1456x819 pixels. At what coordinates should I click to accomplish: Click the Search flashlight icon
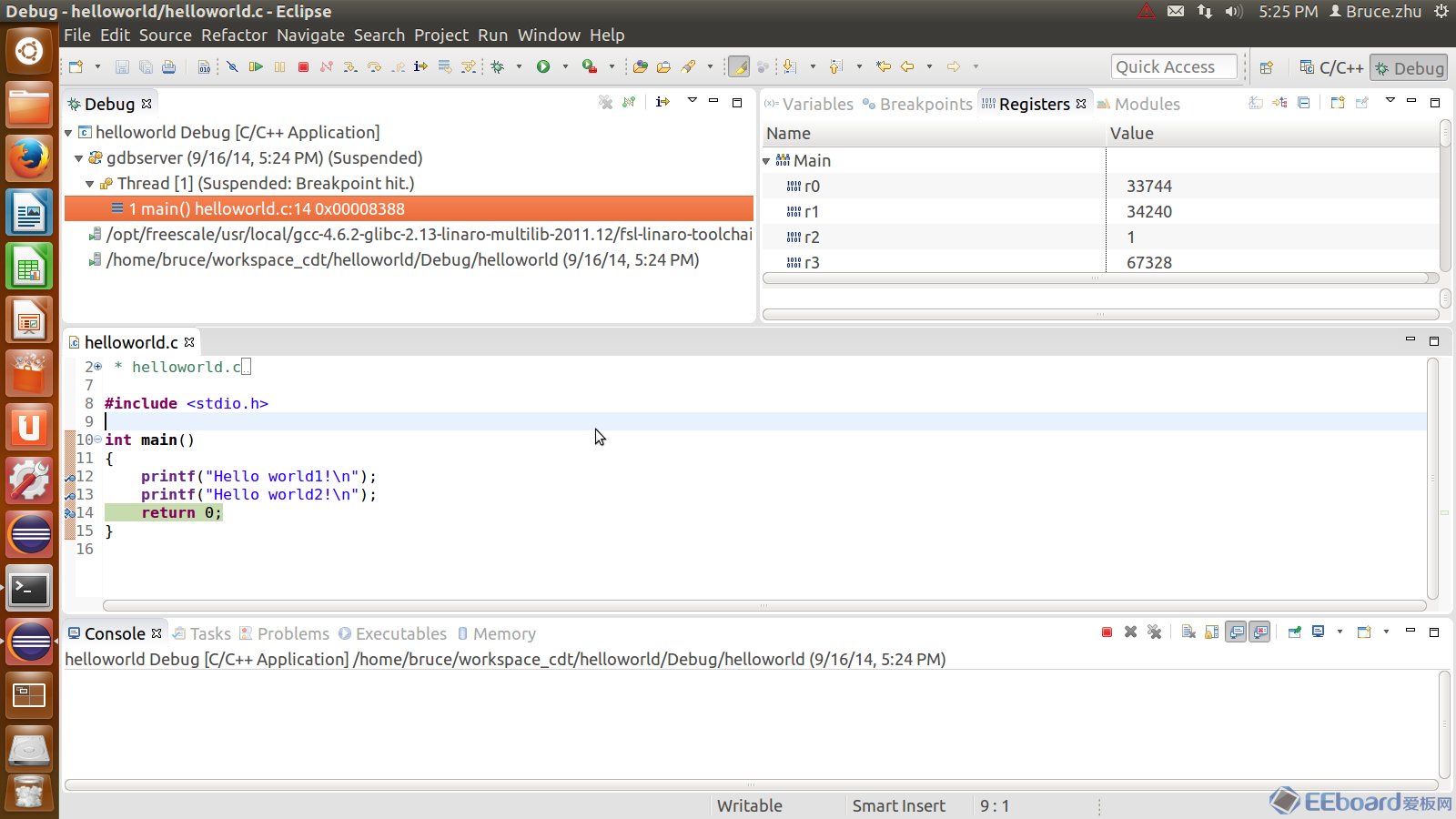point(689,66)
